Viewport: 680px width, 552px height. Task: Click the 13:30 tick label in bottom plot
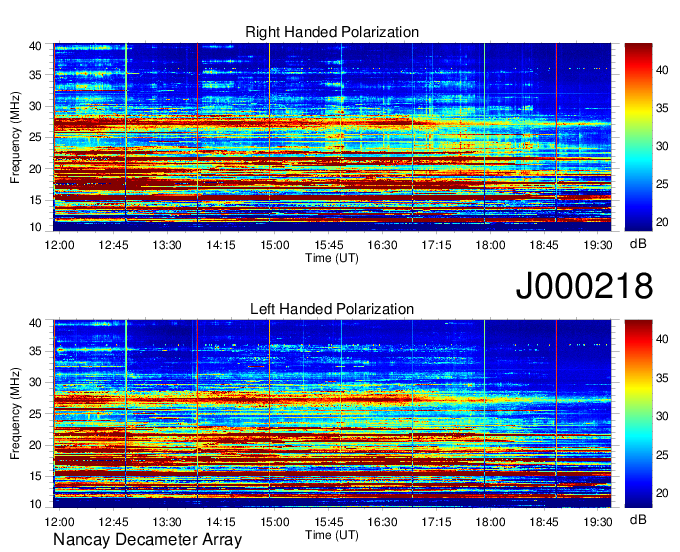click(167, 522)
